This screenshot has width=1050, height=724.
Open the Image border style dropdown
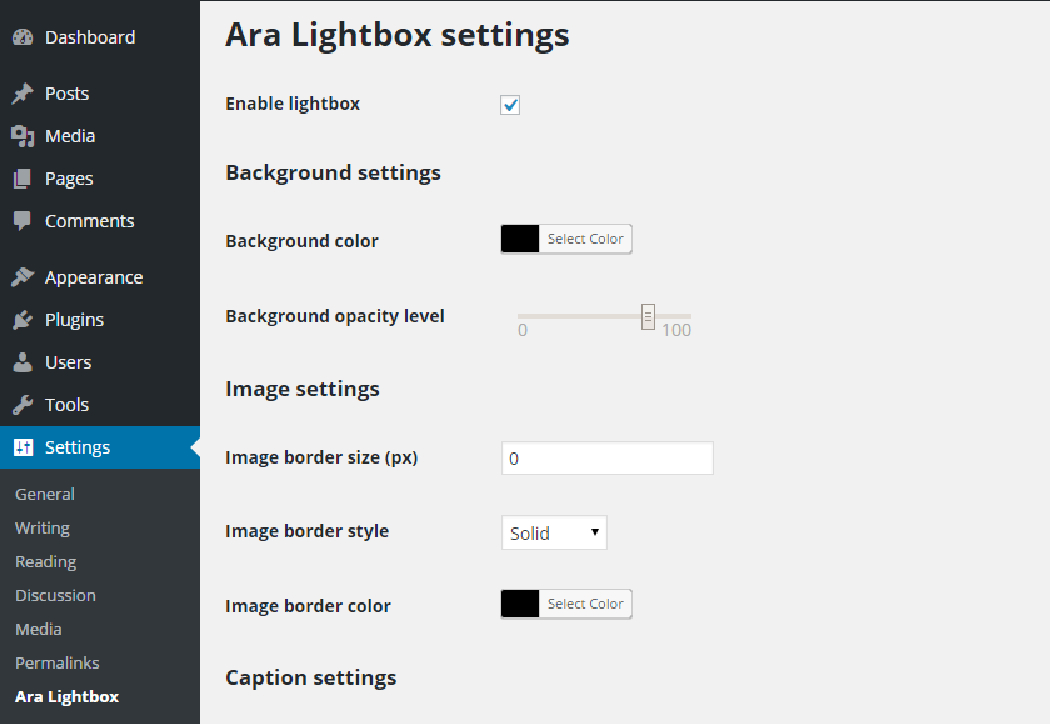(554, 533)
